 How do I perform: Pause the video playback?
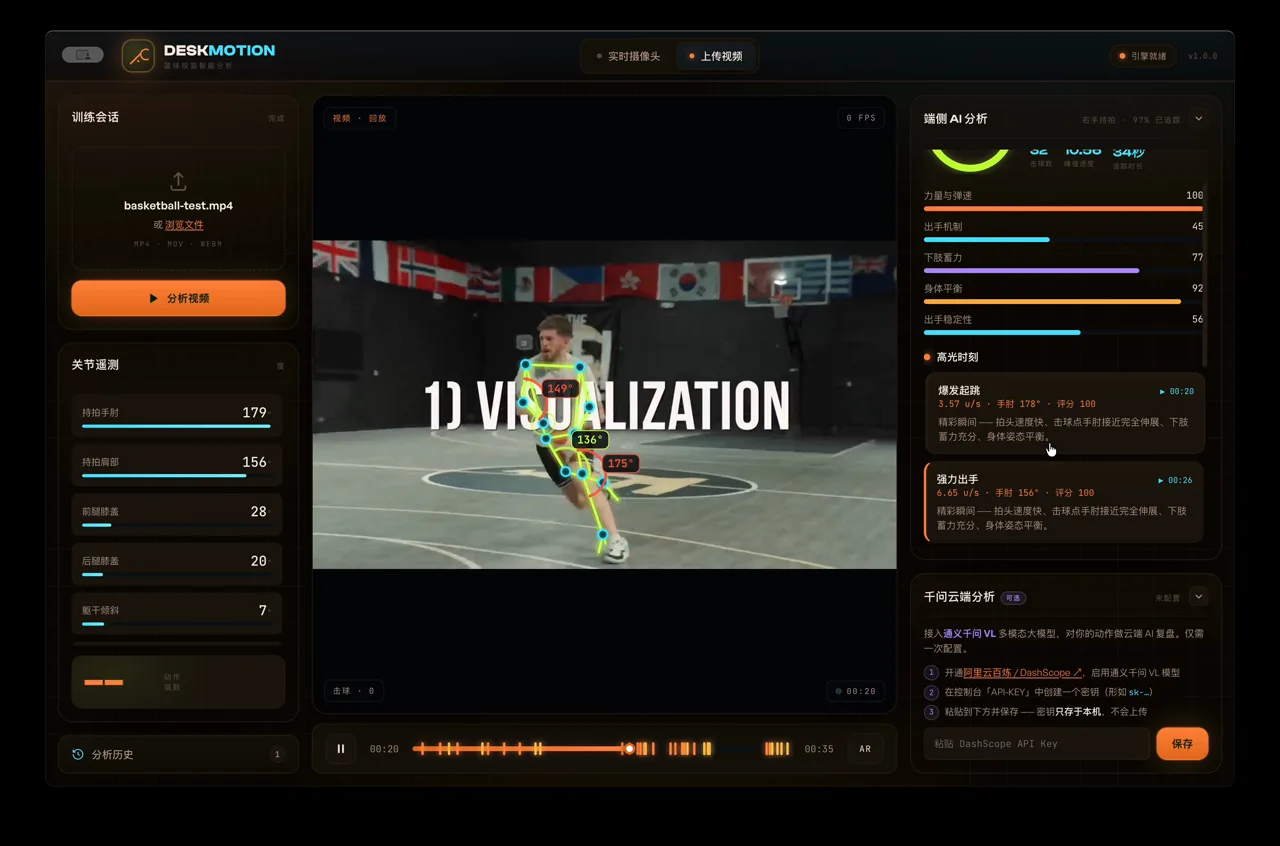pos(341,748)
